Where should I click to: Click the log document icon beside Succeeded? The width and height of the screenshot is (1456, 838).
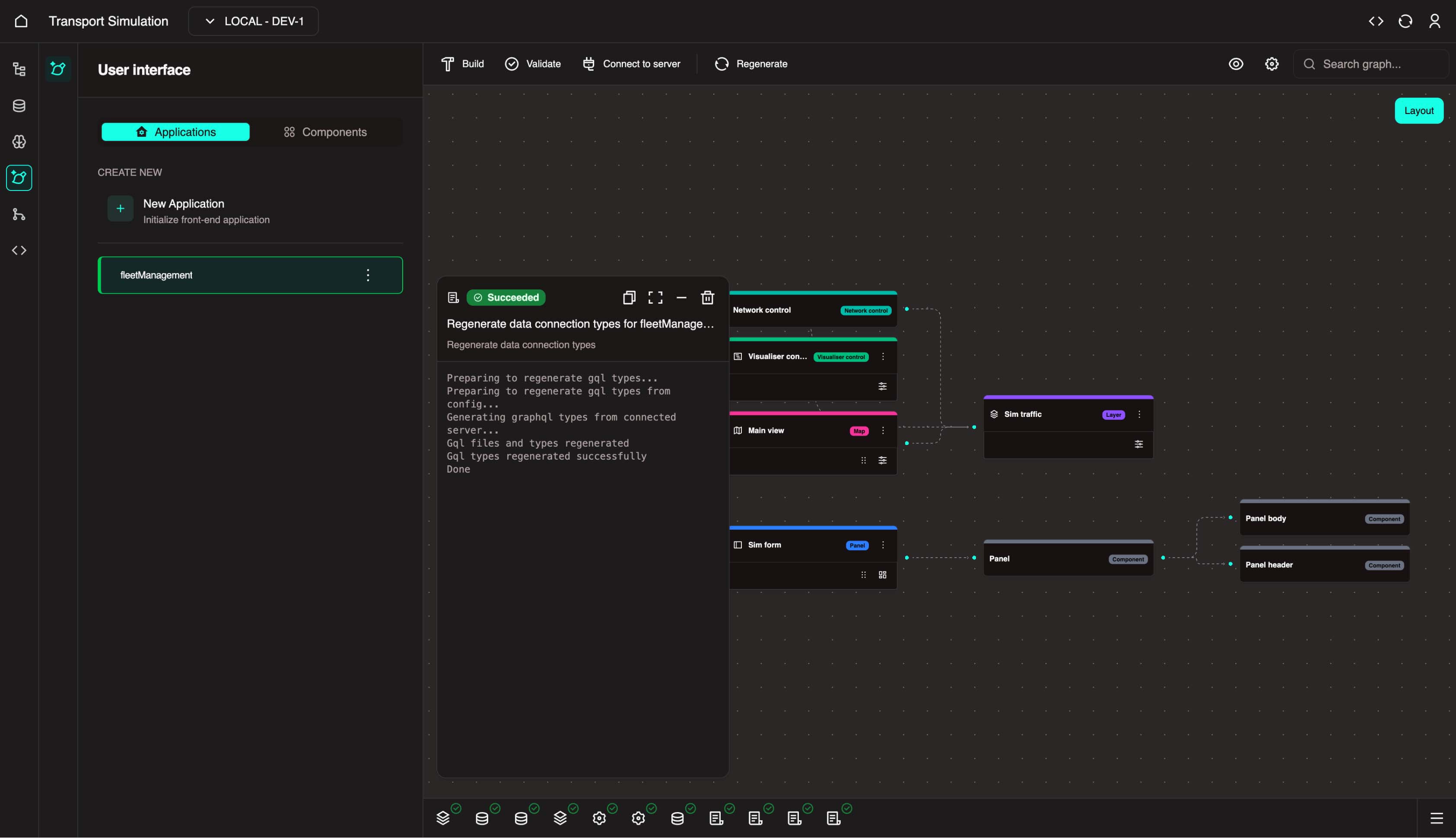click(x=454, y=298)
